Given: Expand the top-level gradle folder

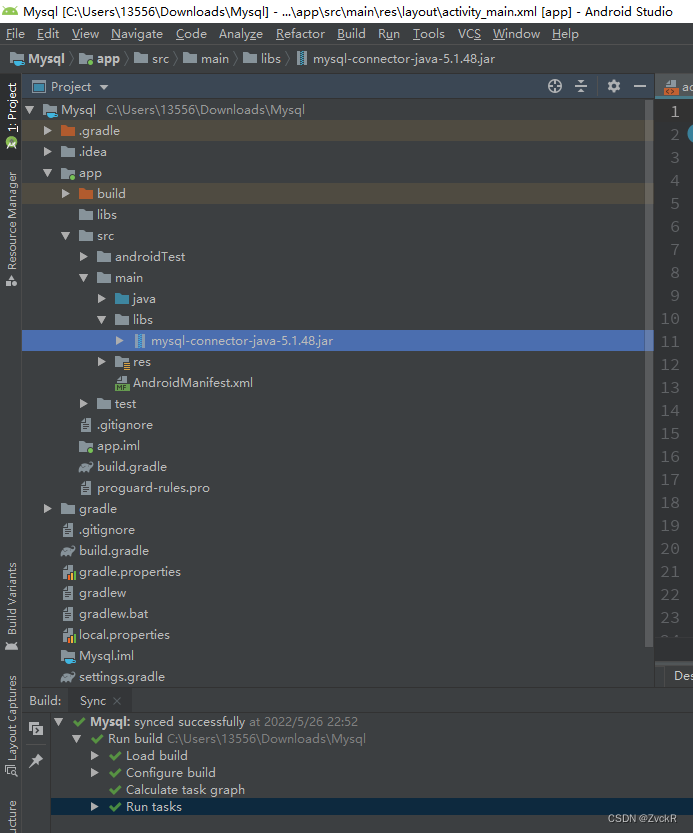Looking at the screenshot, I should click(x=47, y=509).
